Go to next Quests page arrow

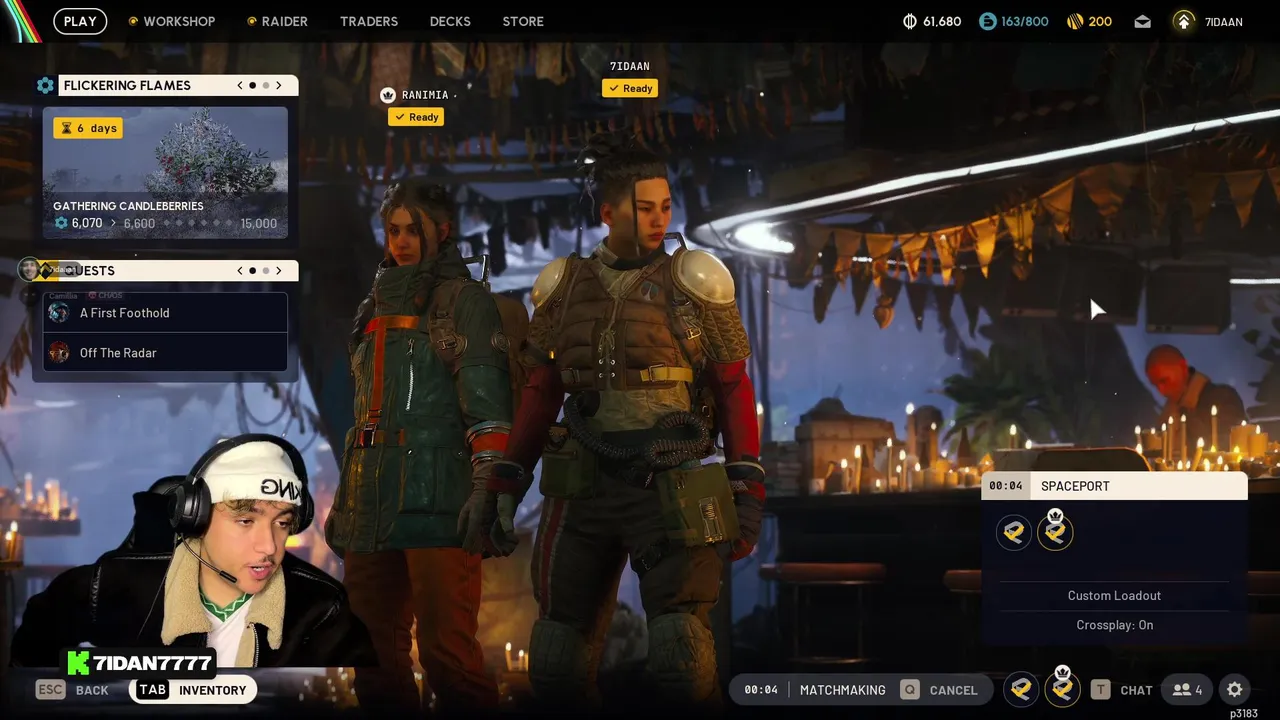[279, 271]
